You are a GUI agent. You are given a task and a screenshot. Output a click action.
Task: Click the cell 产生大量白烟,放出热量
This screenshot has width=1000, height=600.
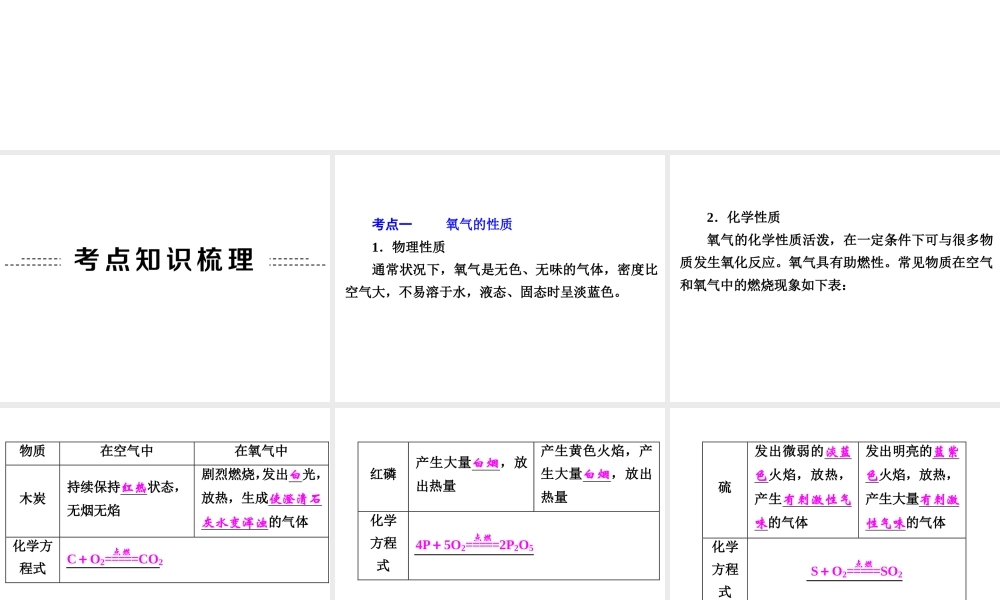(471, 474)
